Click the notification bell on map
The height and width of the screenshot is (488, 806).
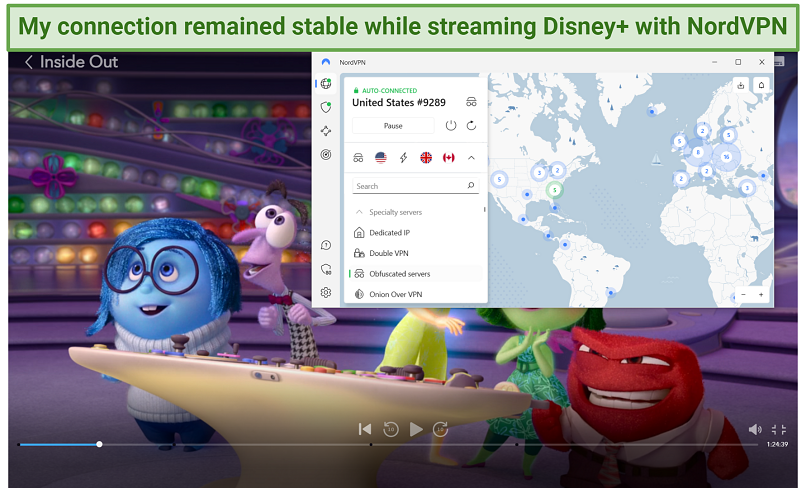[761, 85]
